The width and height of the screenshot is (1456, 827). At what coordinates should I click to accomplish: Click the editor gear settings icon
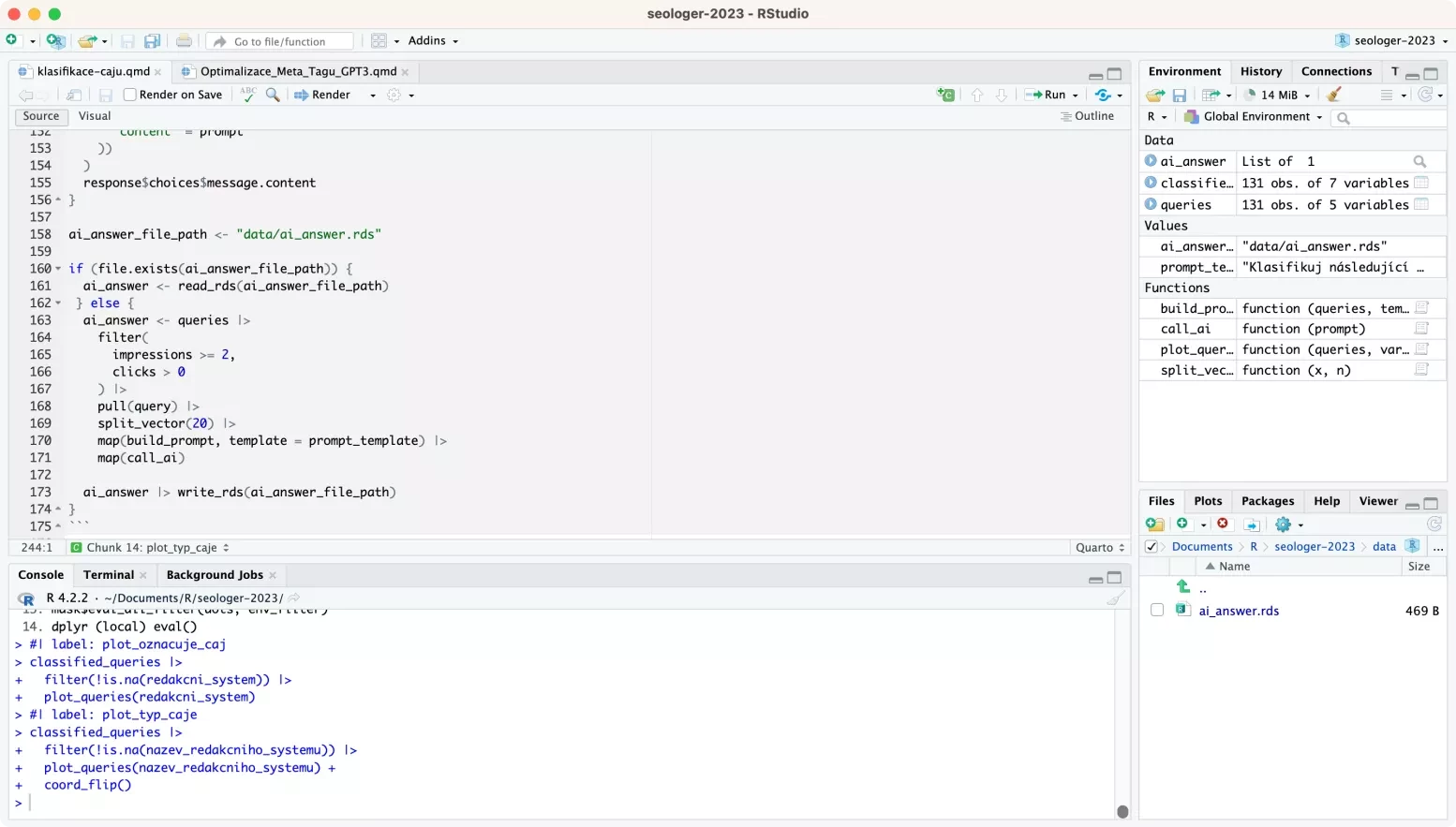point(394,95)
